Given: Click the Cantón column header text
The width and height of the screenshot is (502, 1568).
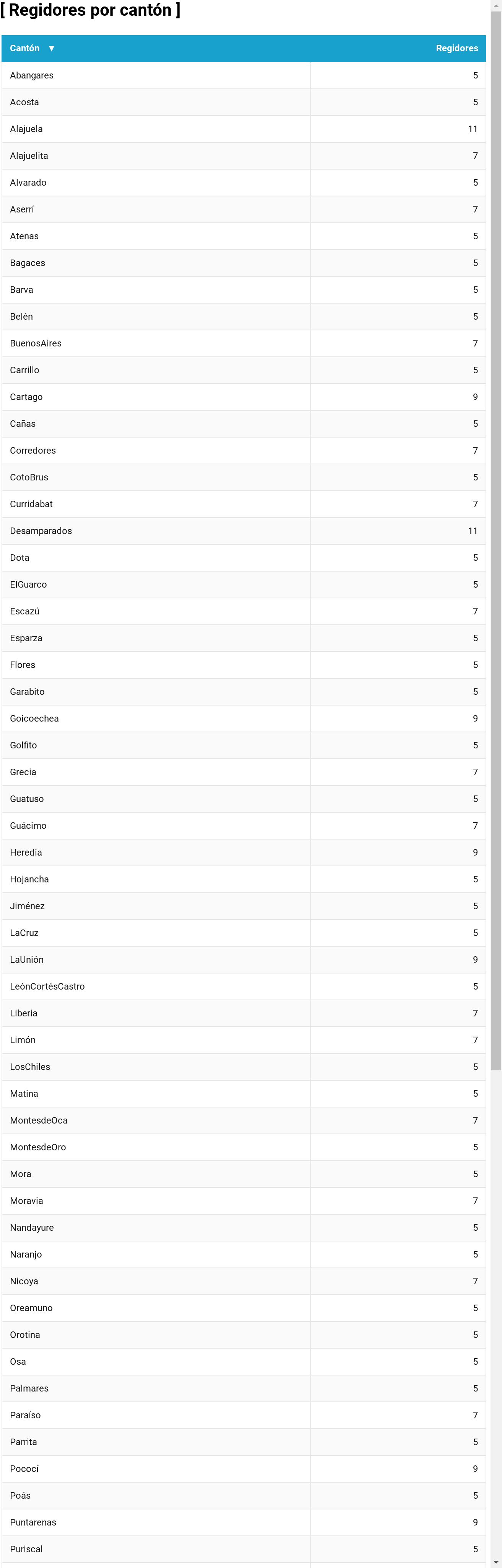Looking at the screenshot, I should 24,49.
